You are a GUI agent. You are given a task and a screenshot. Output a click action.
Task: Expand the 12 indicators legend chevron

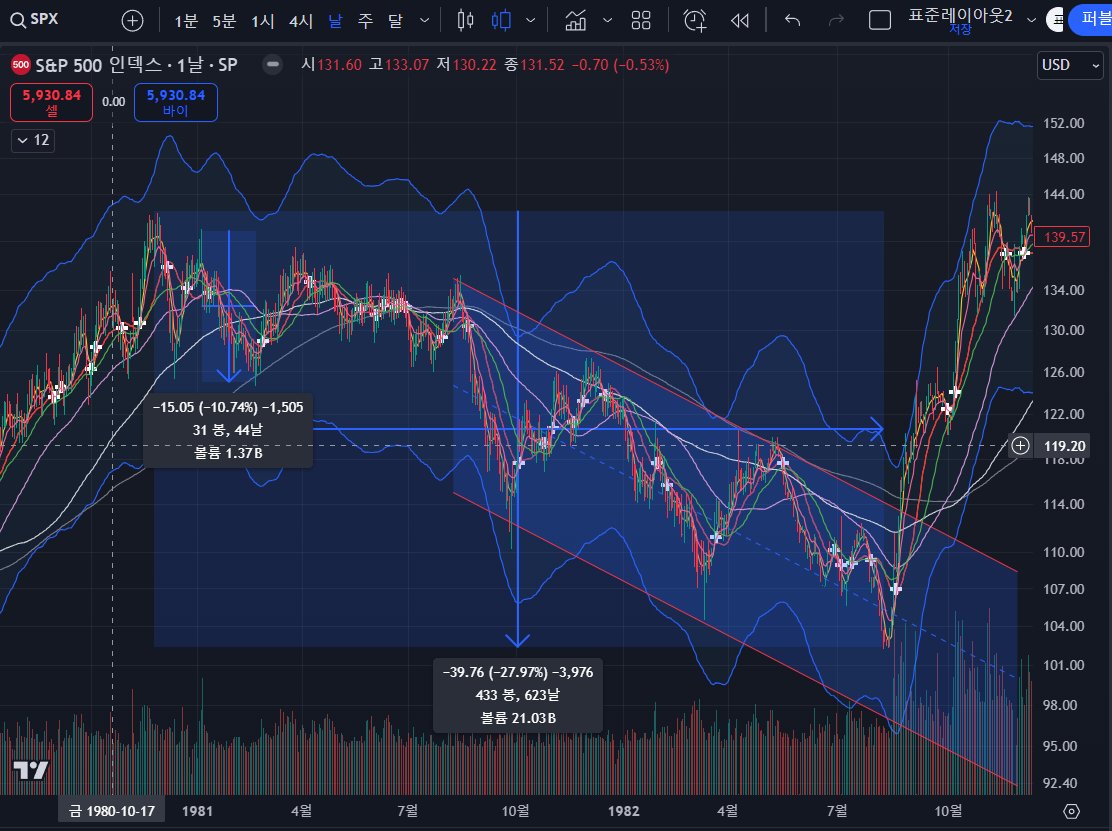[x=33, y=140]
